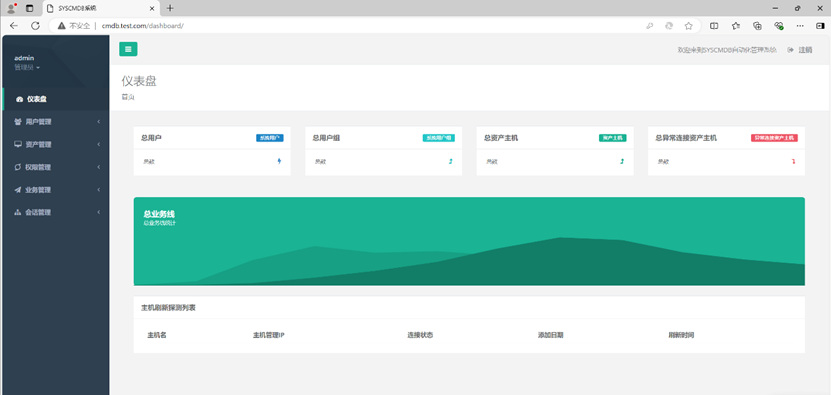Image resolution: width=831 pixels, height=395 pixels.
Task: Click the blue 系统用户 badge
Action: point(270,138)
